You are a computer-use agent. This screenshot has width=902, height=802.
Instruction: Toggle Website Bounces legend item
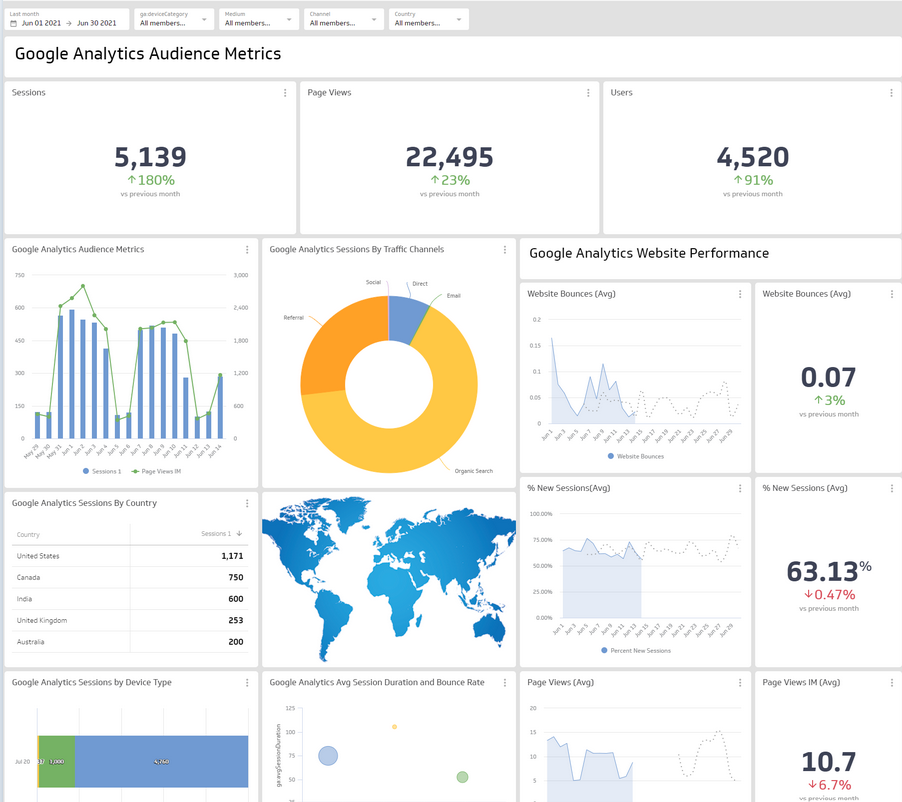636,456
